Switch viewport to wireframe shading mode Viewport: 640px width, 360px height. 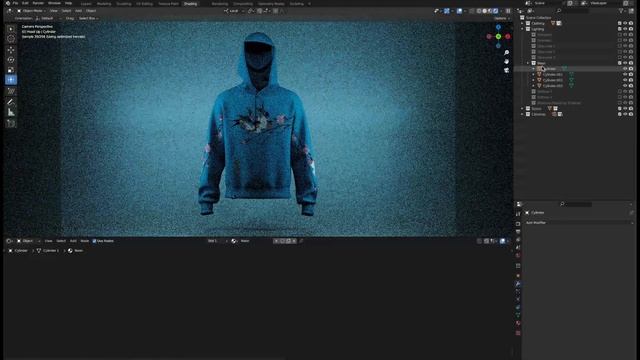click(479, 11)
